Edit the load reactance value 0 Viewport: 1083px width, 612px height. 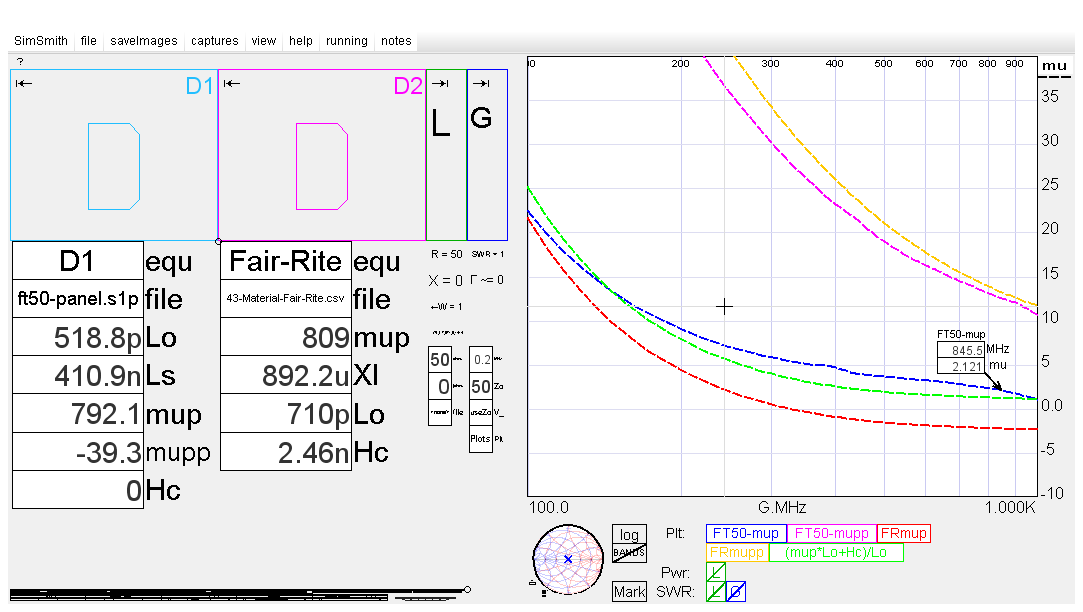[x=440, y=386]
